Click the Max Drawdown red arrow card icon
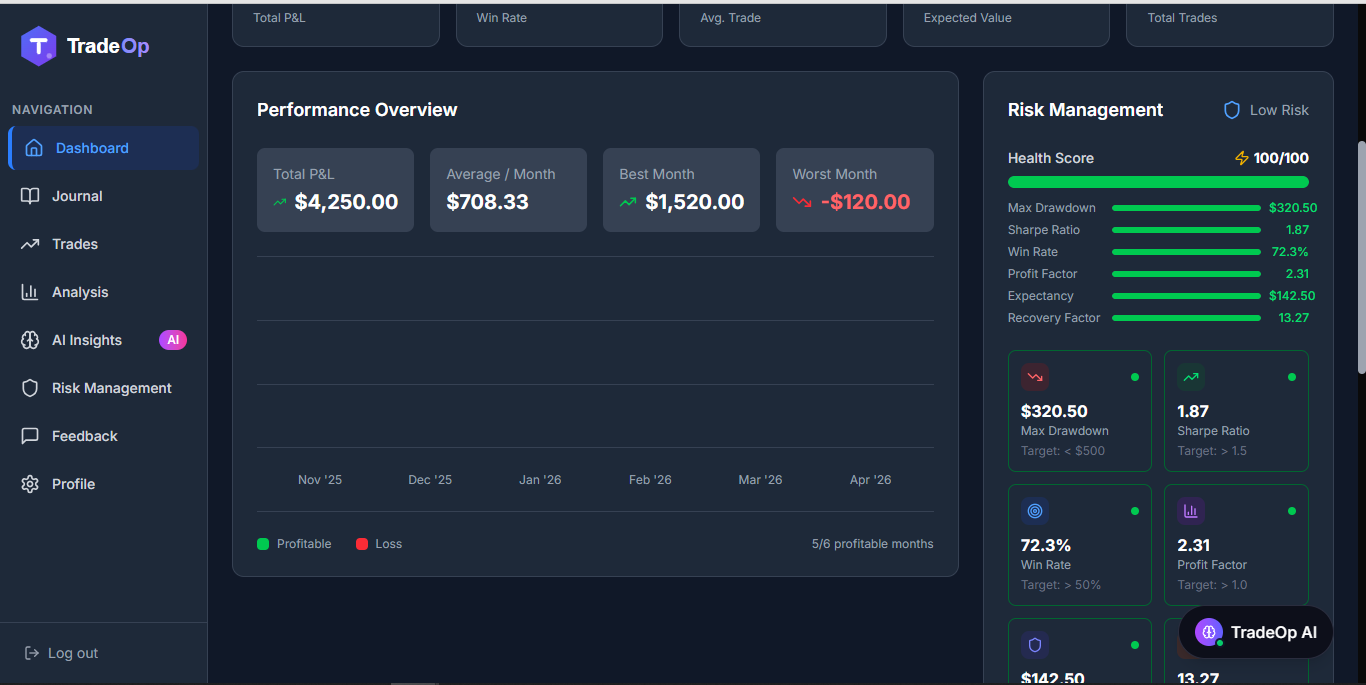 tap(1035, 377)
